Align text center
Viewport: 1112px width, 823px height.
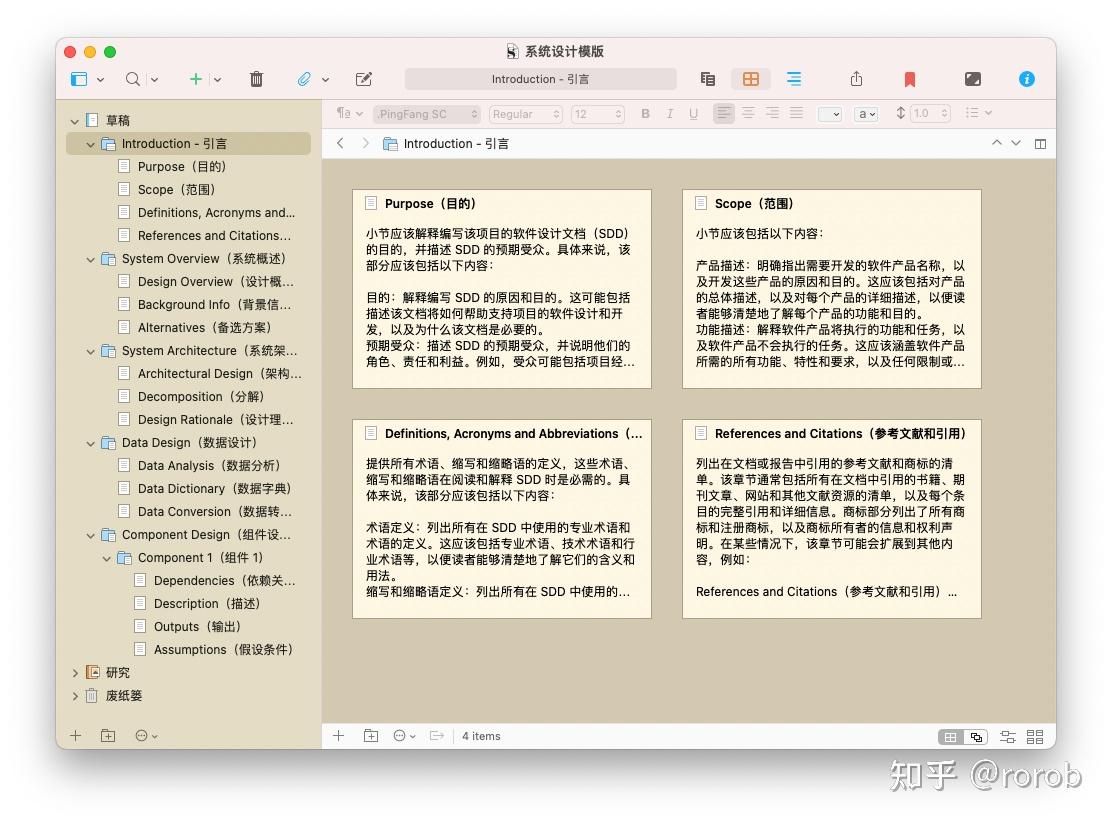coord(748,113)
